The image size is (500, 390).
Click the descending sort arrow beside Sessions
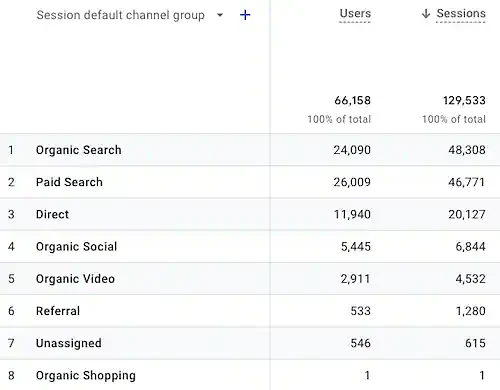[x=426, y=14]
